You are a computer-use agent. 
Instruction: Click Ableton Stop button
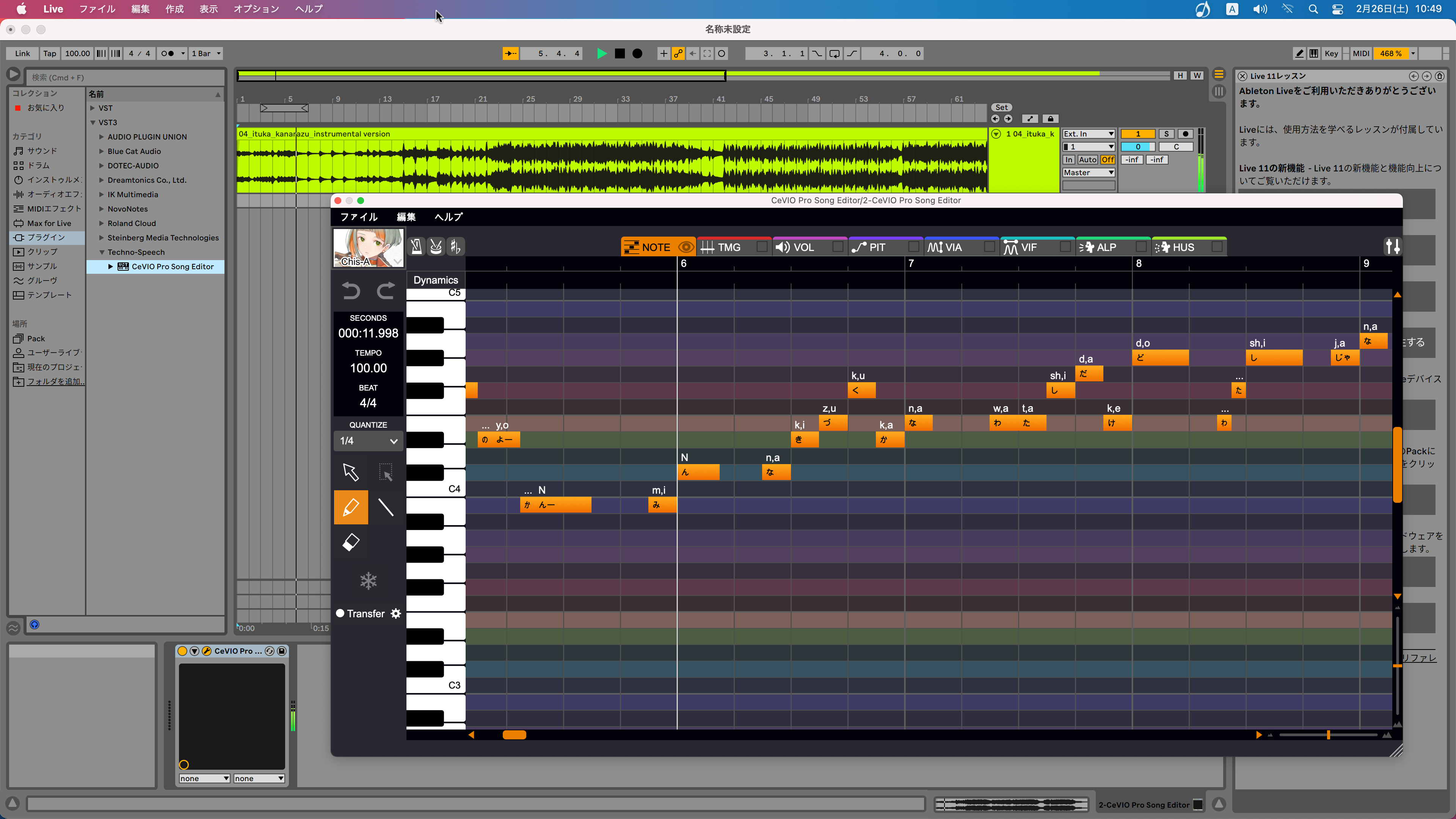pyautogui.click(x=620, y=53)
